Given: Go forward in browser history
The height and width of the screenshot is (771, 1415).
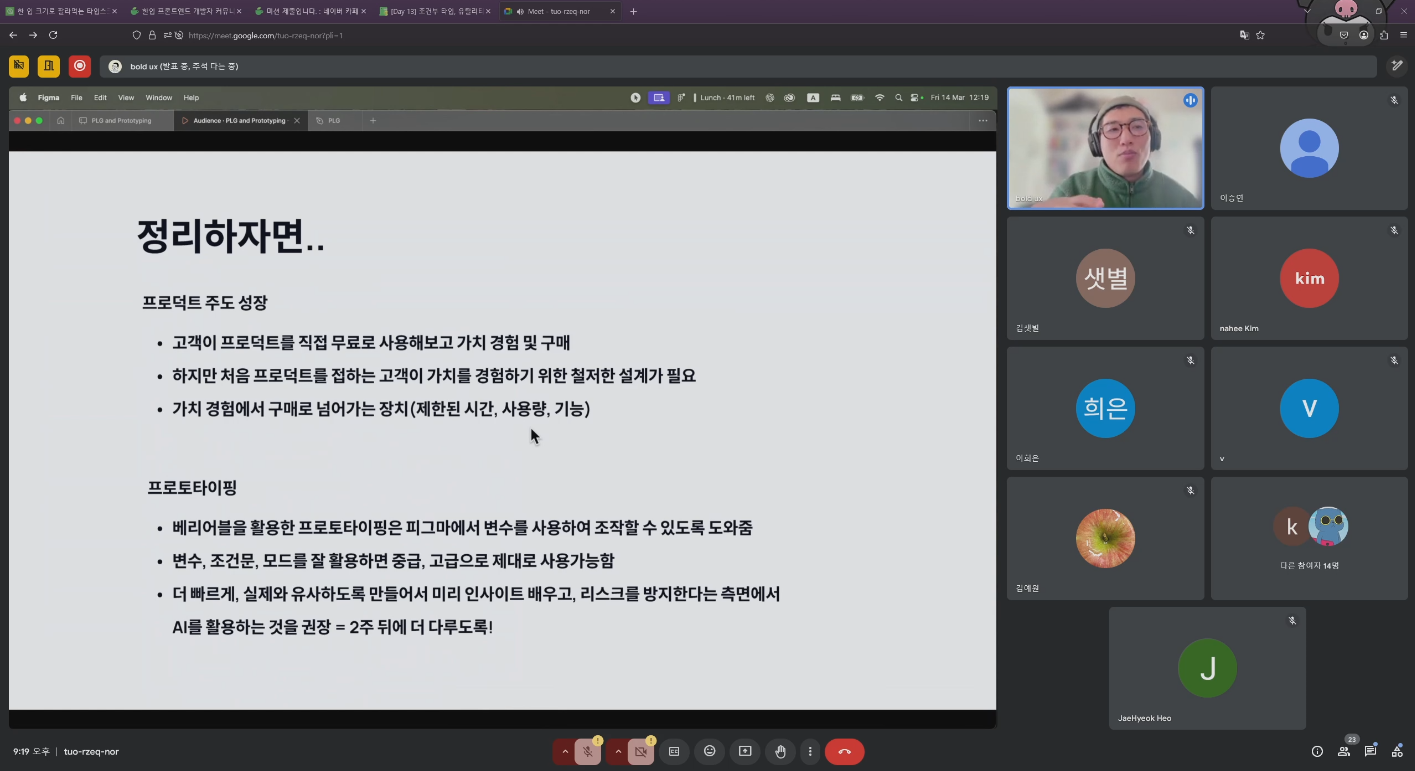Looking at the screenshot, I should [x=33, y=35].
